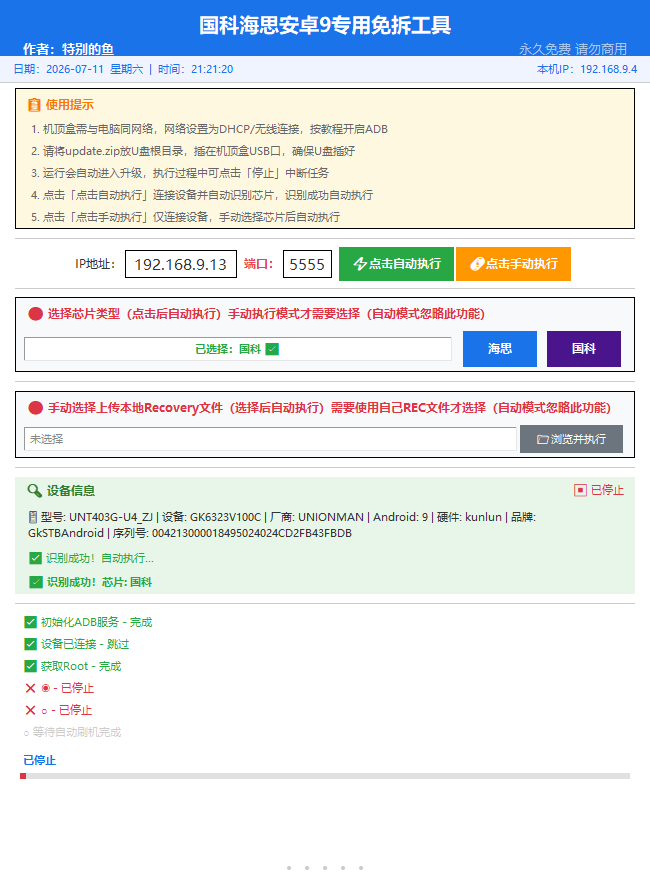Click the check icon beside 获取Root - 完成
The width and height of the screenshot is (650, 880).
click(30, 666)
